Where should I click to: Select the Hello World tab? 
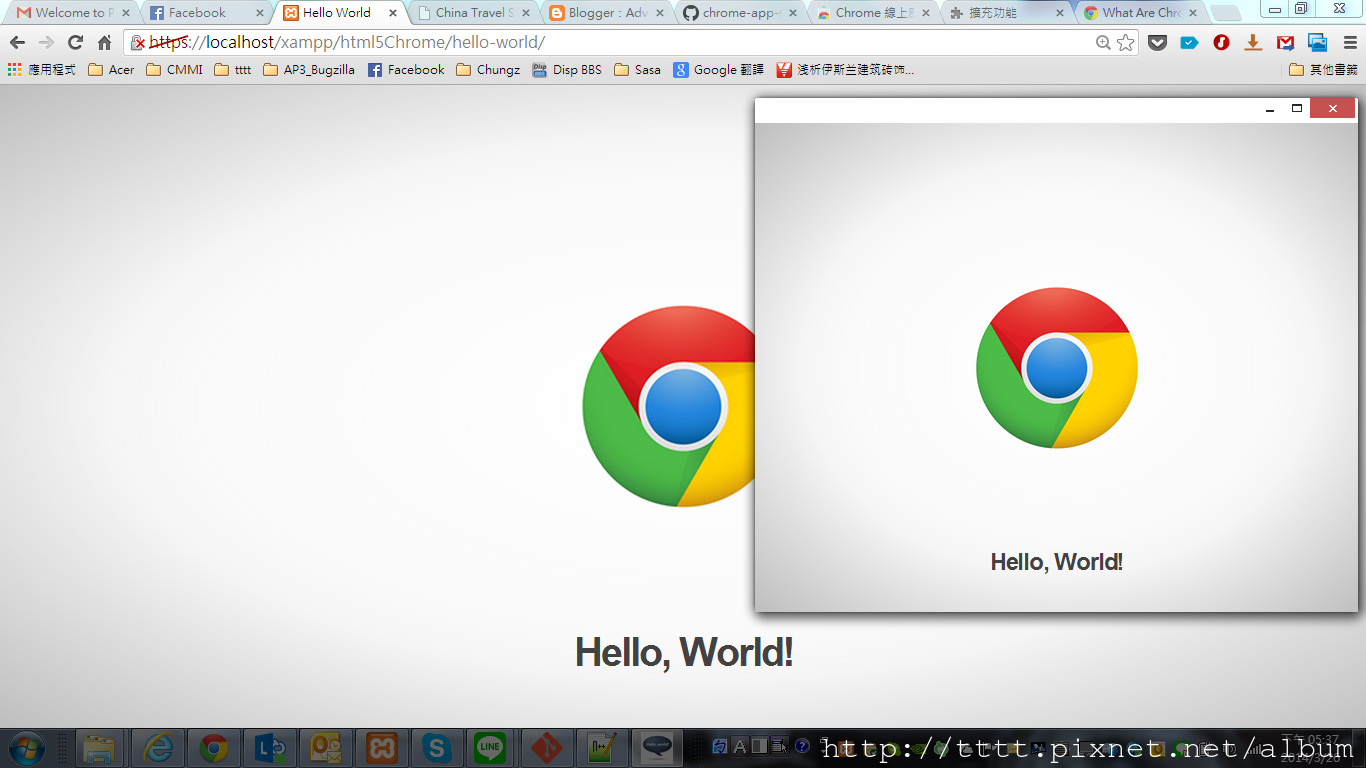[338, 13]
